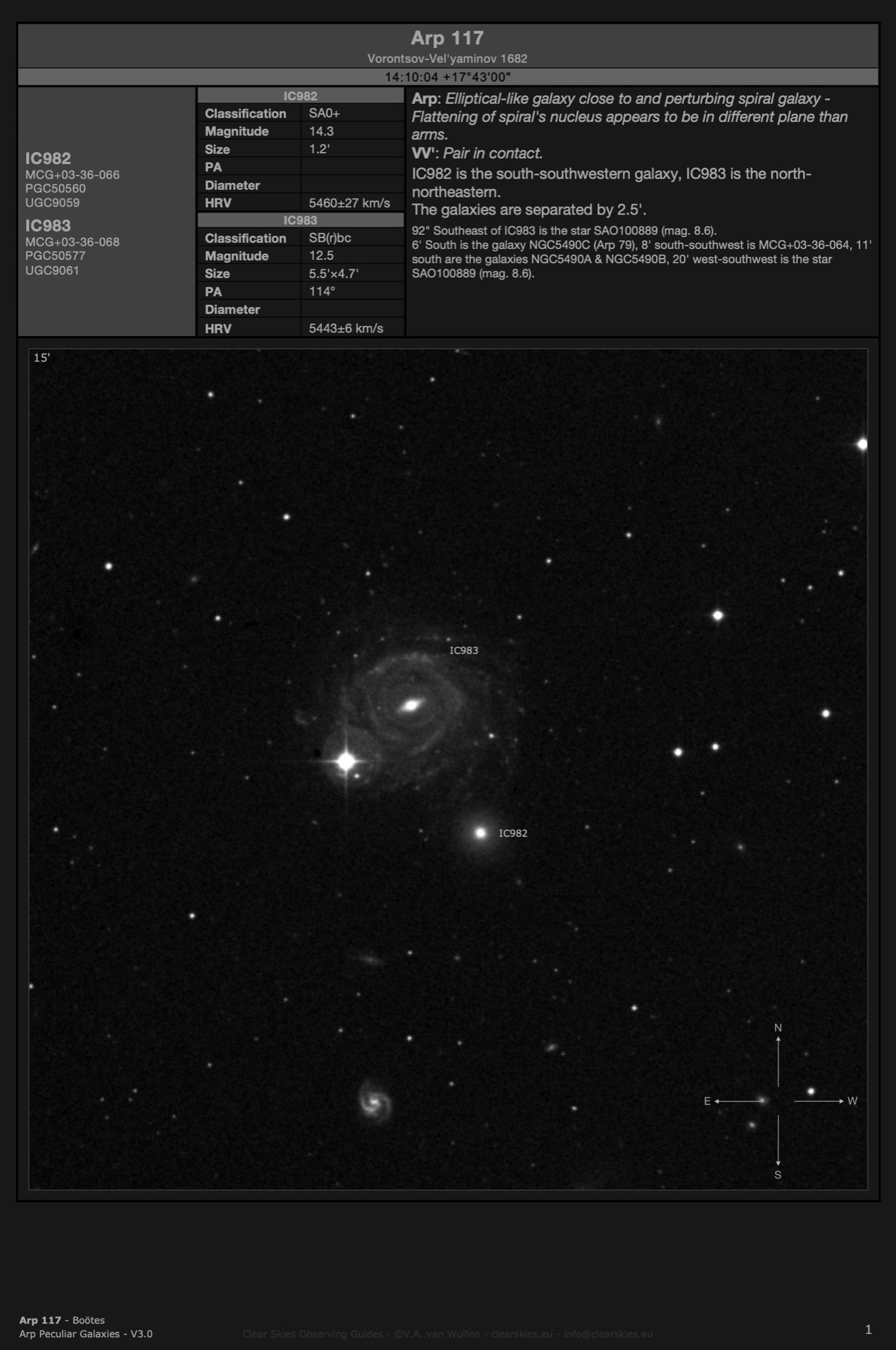
Task: Select the line mentioning "92" Southeast of IC983"
Action: click(x=564, y=230)
